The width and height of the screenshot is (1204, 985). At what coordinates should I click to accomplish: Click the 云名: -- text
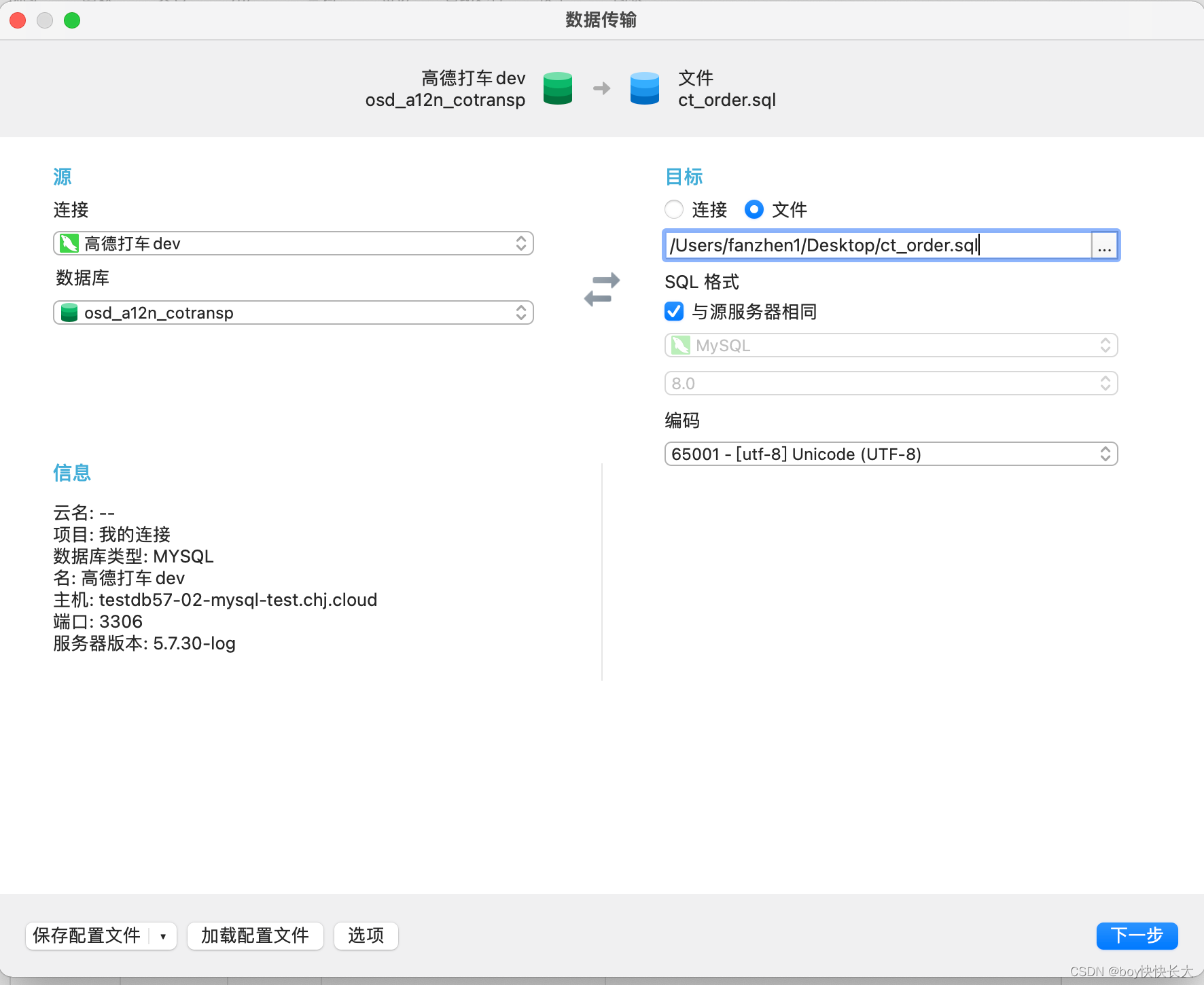pyautogui.click(x=84, y=513)
